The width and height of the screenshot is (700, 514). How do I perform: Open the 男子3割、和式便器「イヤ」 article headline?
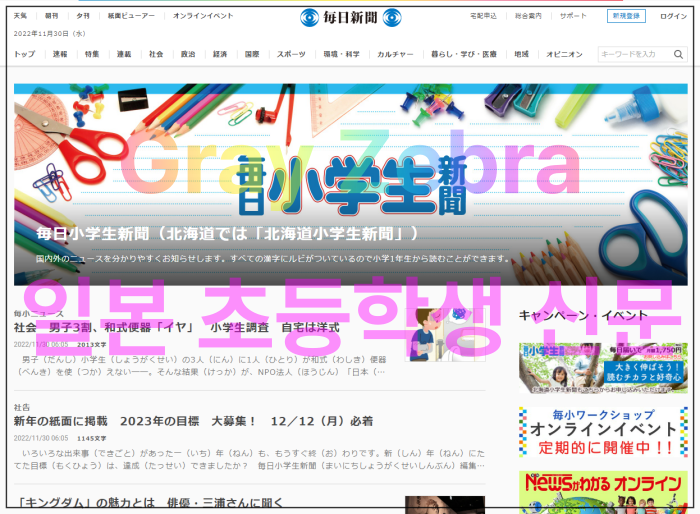tap(176, 328)
